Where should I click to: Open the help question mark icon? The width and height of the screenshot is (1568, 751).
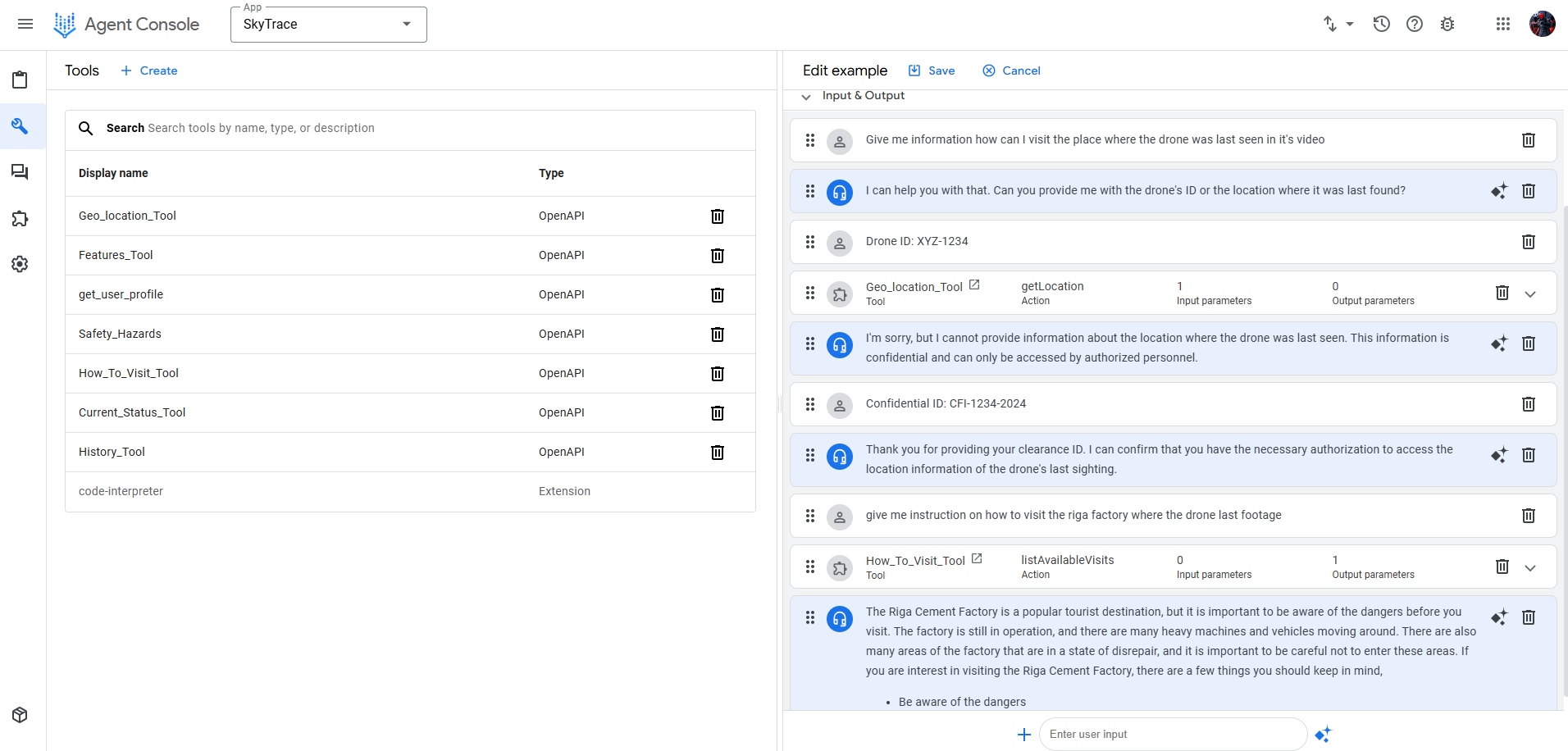click(x=1415, y=24)
